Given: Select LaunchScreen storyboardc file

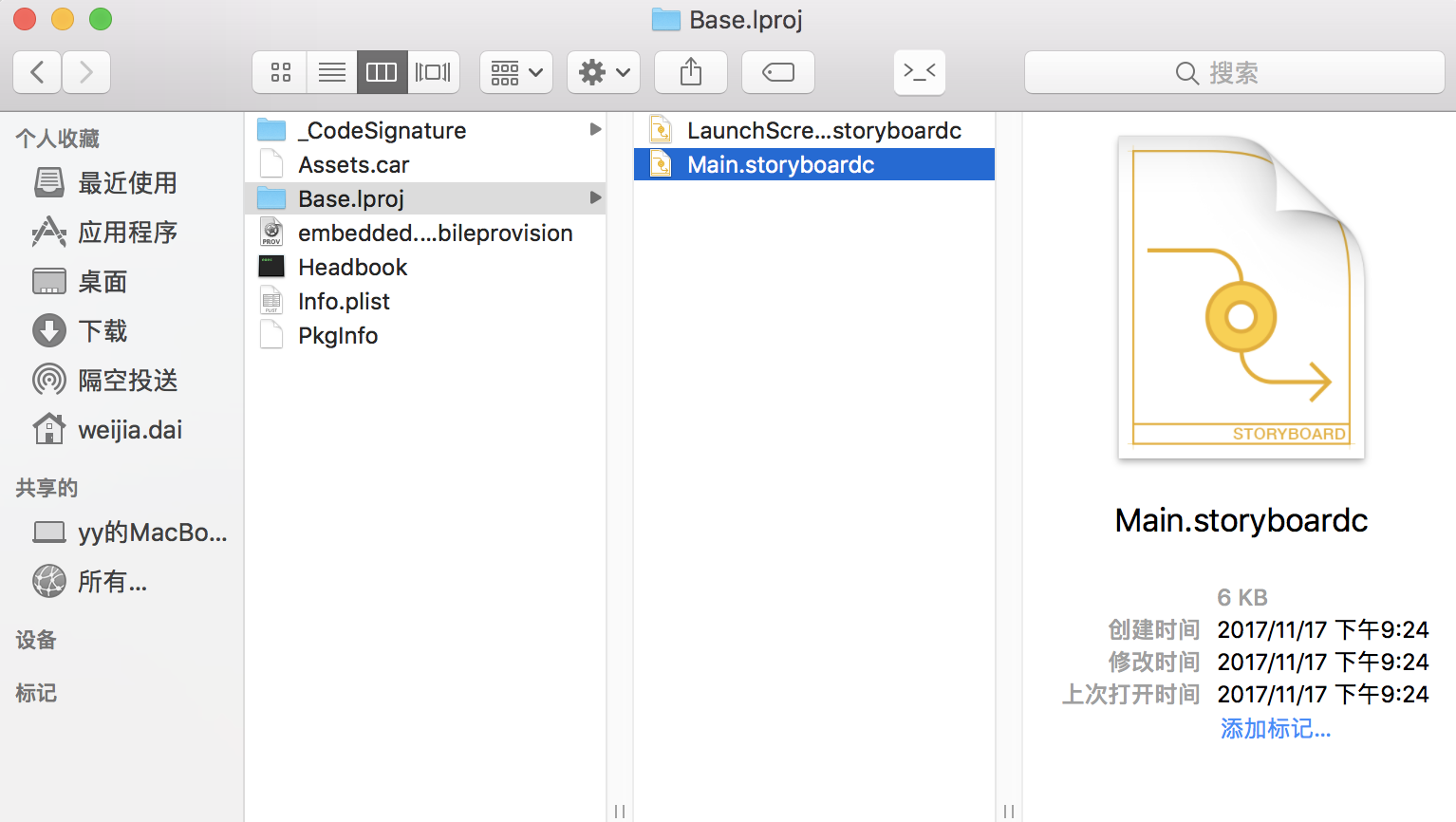Looking at the screenshot, I should click(x=823, y=130).
